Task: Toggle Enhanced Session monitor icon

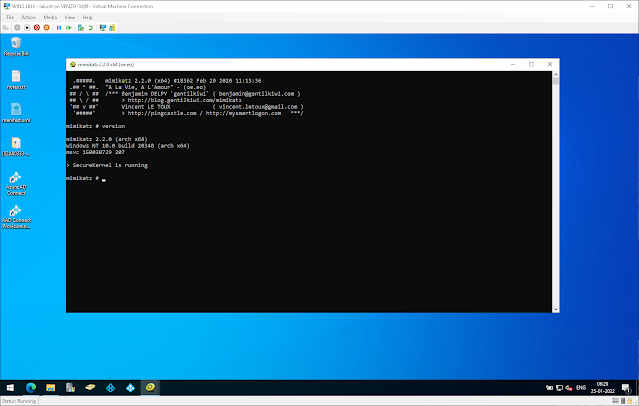Action: point(103,28)
